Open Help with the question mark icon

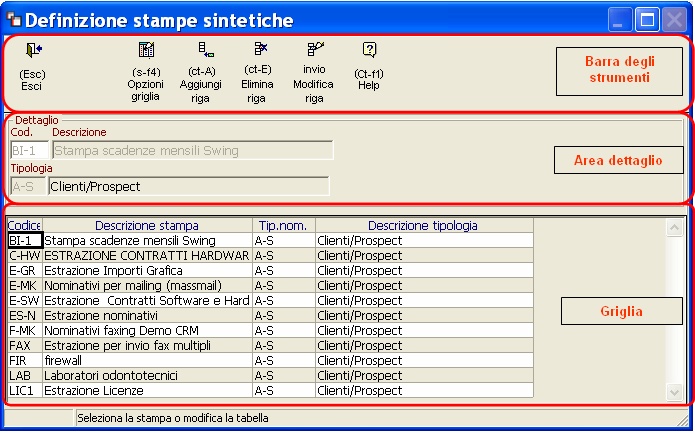[369, 50]
